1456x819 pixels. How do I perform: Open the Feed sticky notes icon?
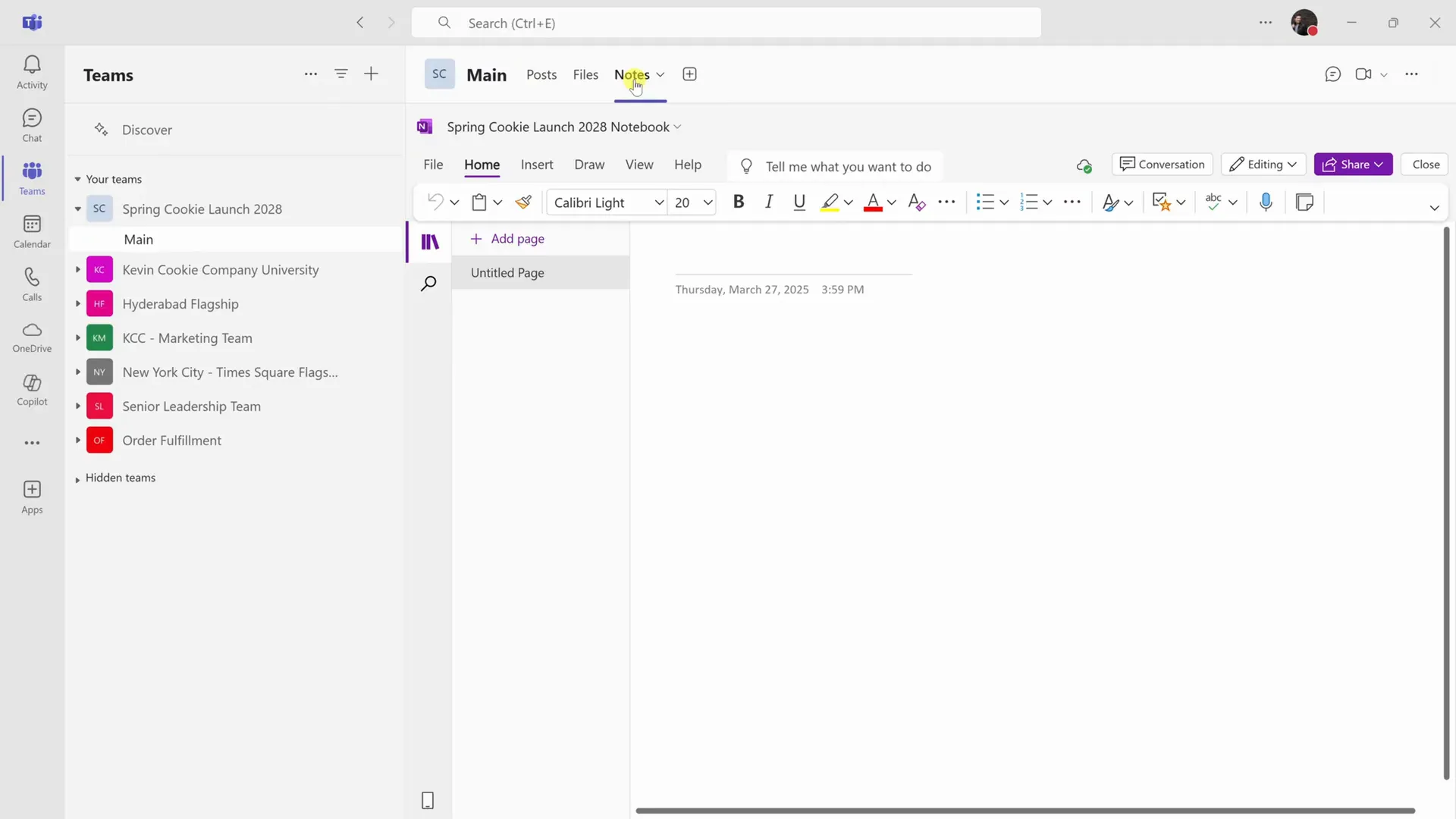coord(1304,202)
